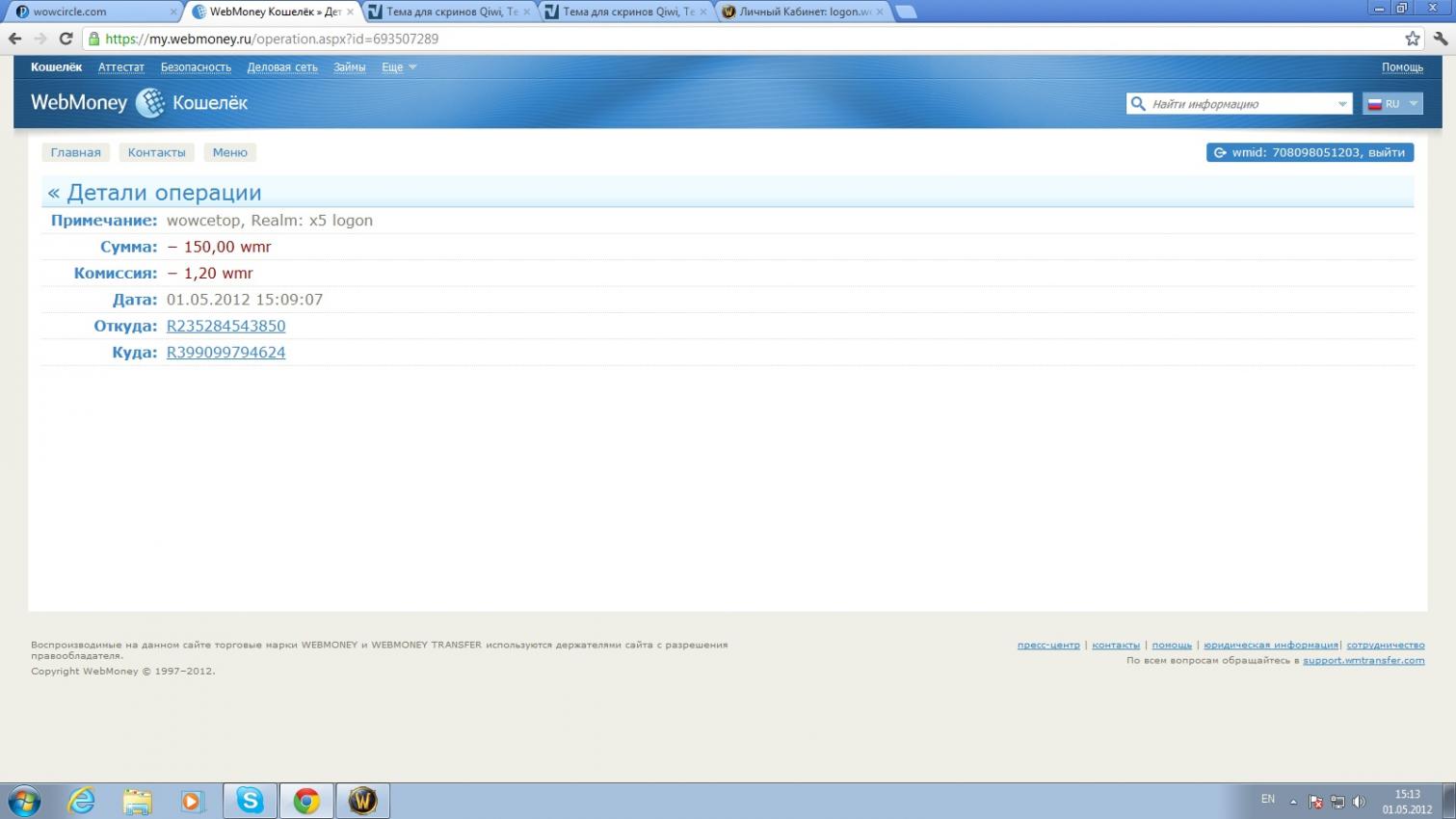Open the Аттестат menu item
This screenshot has height=819, width=1456.
(x=120, y=67)
